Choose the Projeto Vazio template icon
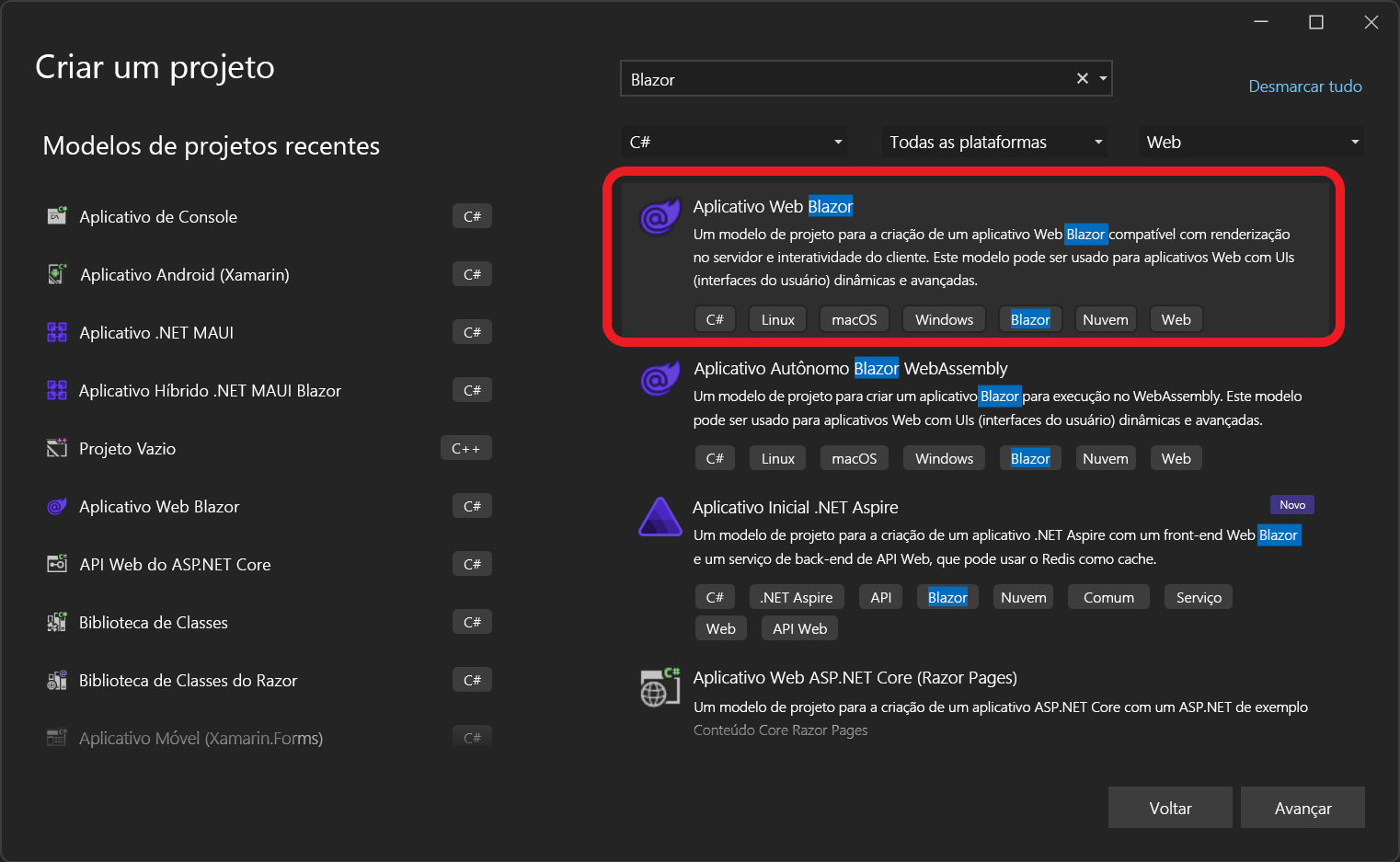The image size is (1400, 862). tap(57, 448)
